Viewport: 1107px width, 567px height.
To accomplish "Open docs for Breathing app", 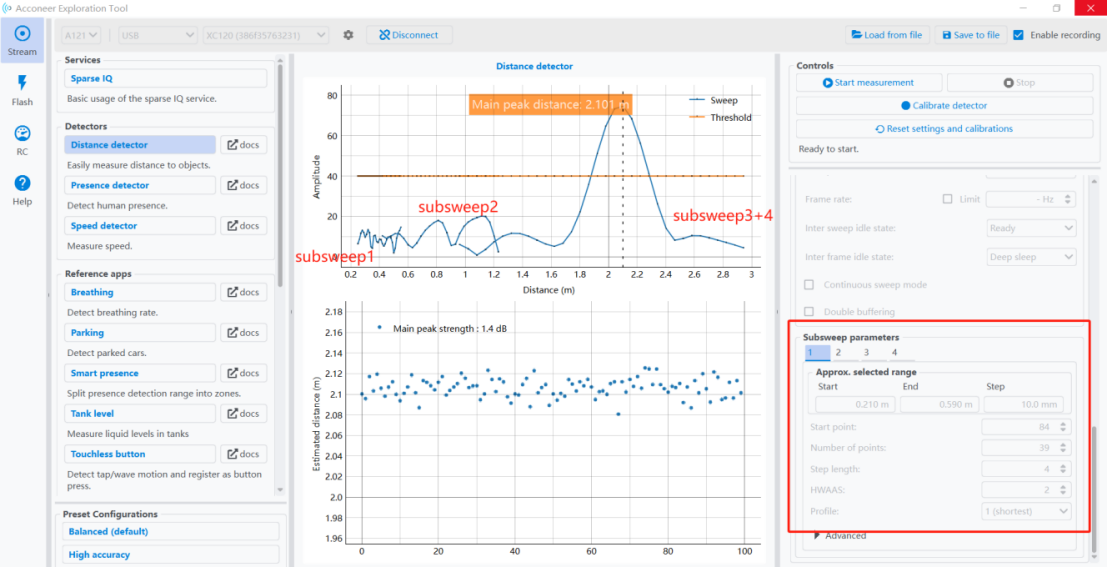I will point(244,292).
